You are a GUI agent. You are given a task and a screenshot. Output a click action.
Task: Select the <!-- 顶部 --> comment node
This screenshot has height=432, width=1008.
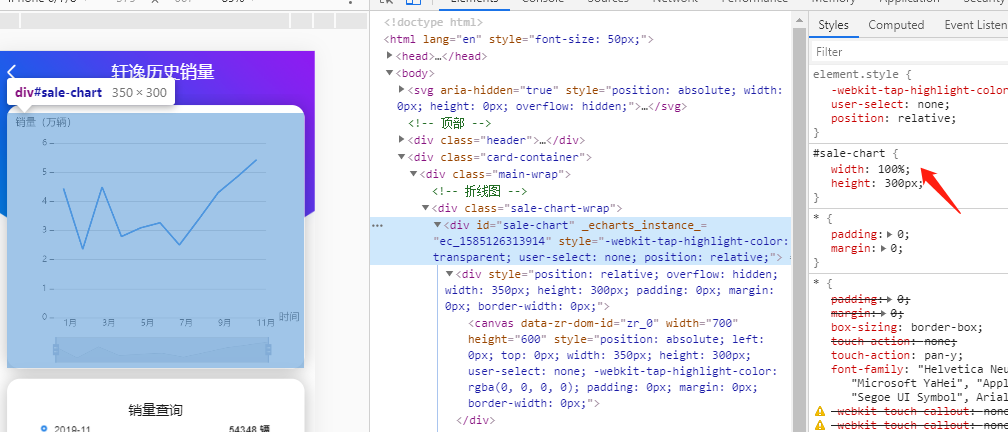pos(449,123)
